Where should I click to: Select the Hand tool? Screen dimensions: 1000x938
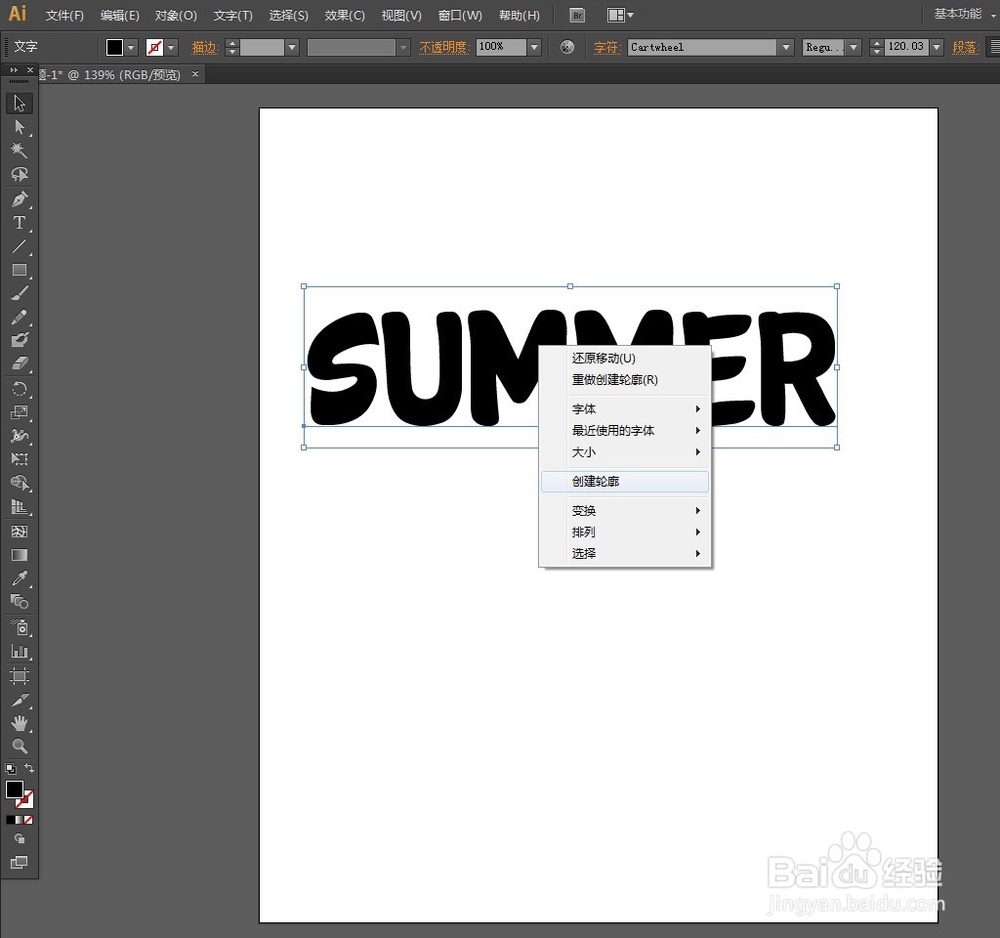pos(19,723)
